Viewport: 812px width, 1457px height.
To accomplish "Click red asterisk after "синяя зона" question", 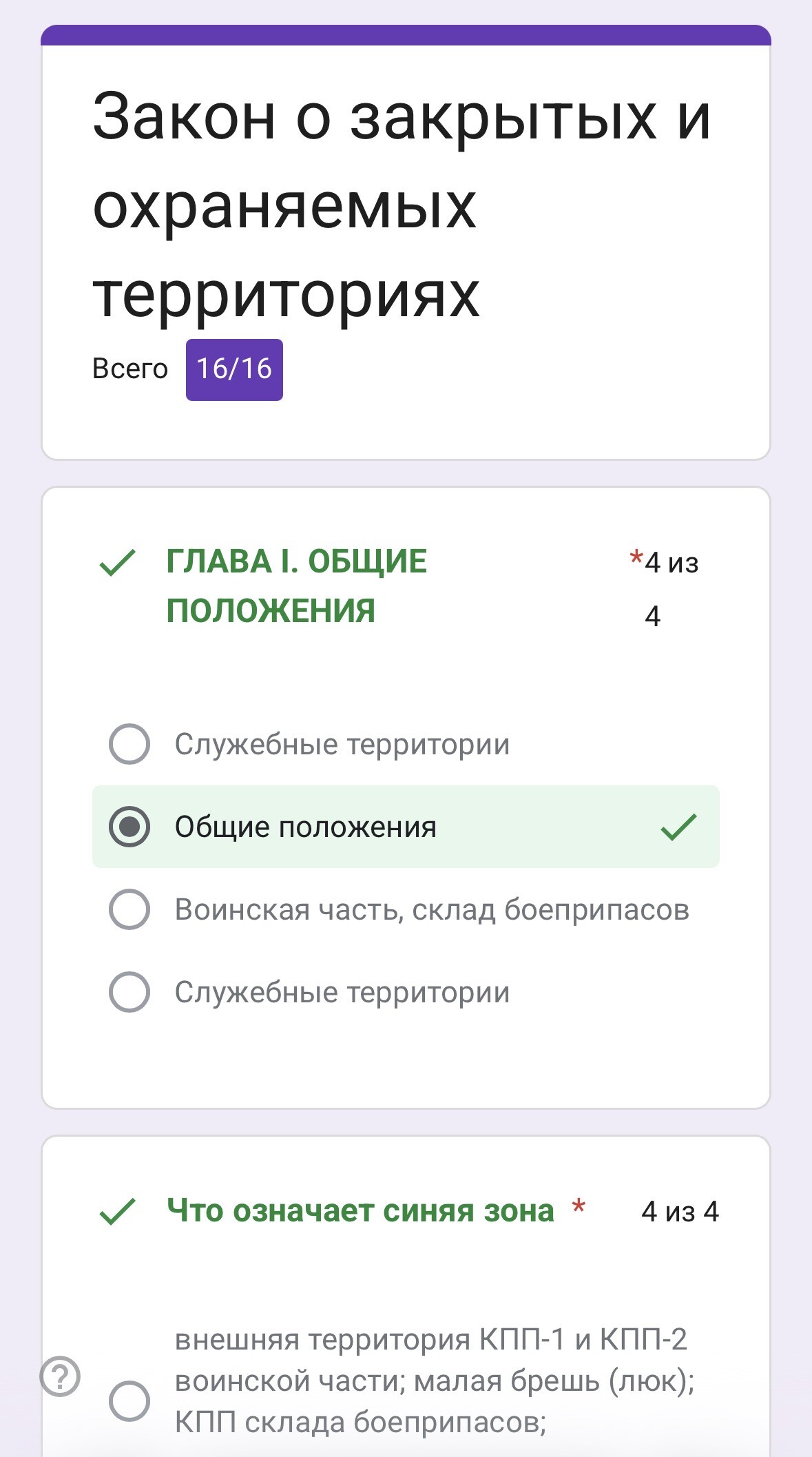I will [579, 1207].
